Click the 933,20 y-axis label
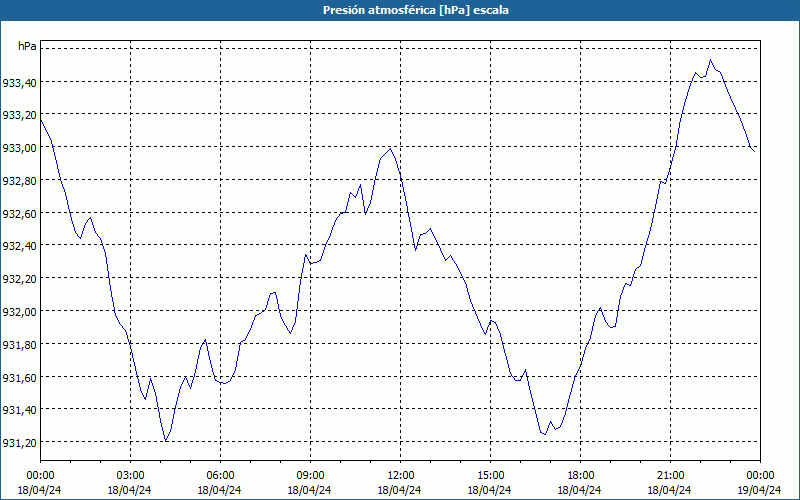The height and width of the screenshot is (500, 800). coord(19,115)
